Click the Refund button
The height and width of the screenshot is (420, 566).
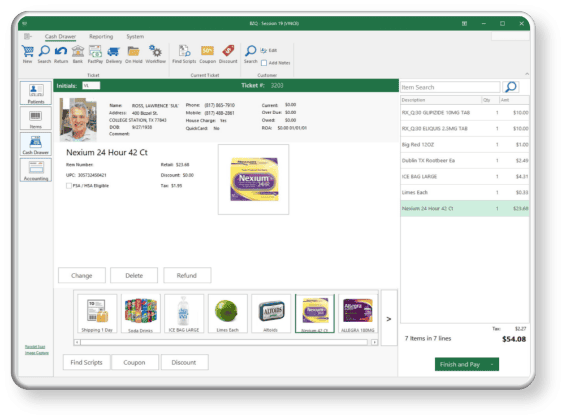click(x=187, y=275)
